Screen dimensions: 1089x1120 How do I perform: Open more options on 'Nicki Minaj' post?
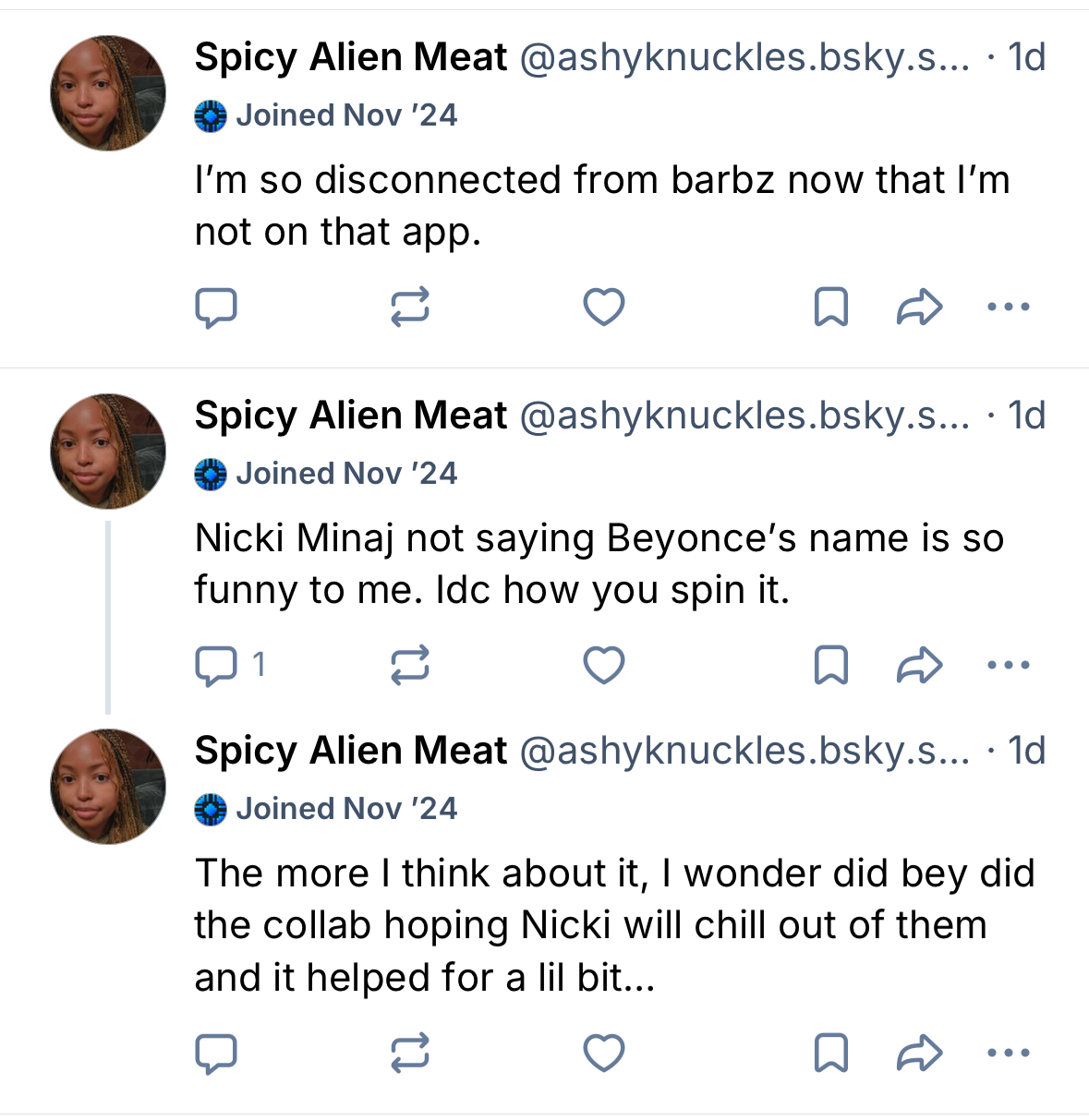1008,666
